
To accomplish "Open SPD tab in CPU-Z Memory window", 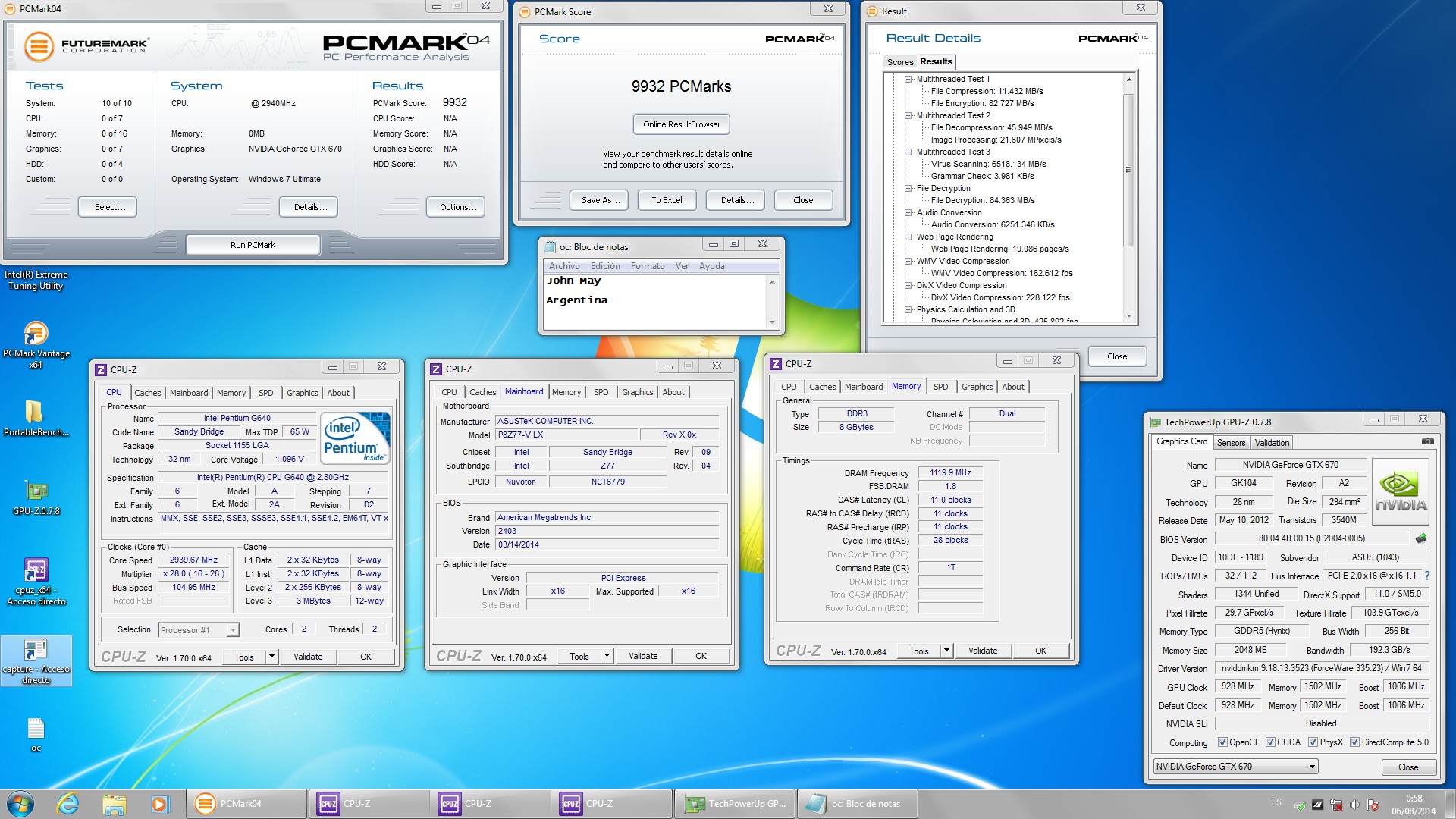I will tap(940, 387).
